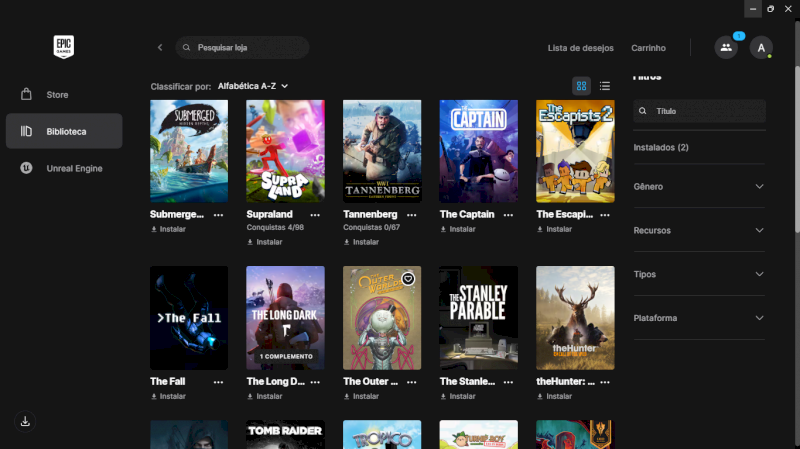Install The Outer Worlds
The height and width of the screenshot is (449, 800).
(x=361, y=396)
